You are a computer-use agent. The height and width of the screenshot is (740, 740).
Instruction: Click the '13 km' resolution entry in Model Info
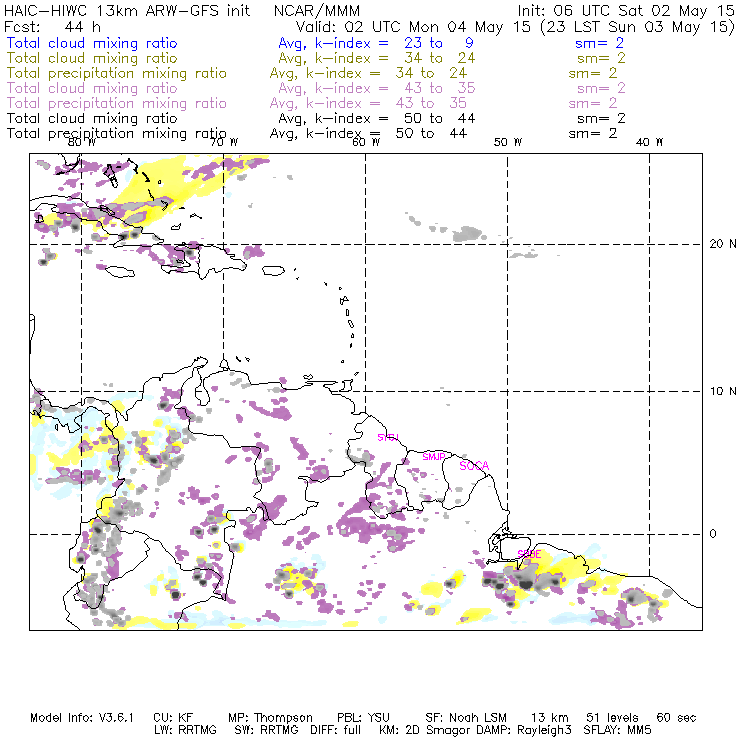549,718
